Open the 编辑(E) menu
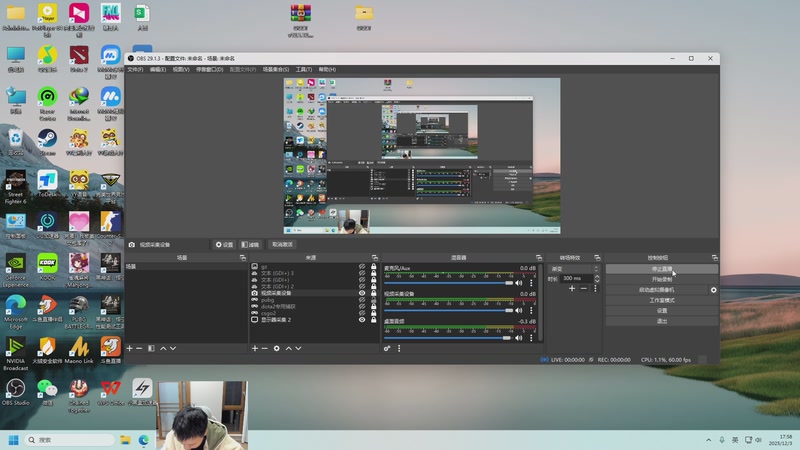 pos(158,69)
